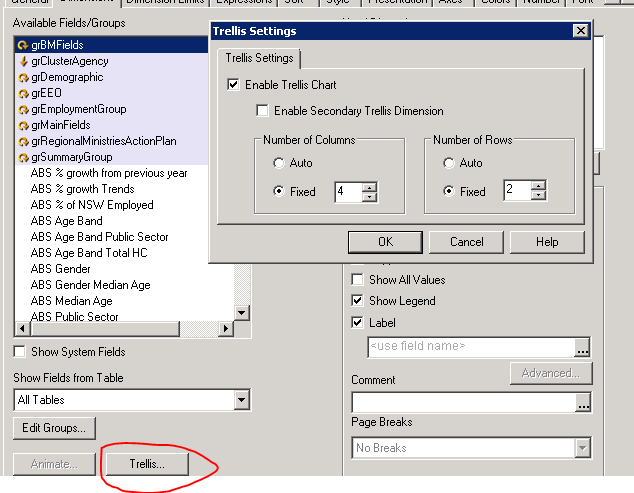Open the ellipsis editor beside the Comment field

click(x=583, y=403)
